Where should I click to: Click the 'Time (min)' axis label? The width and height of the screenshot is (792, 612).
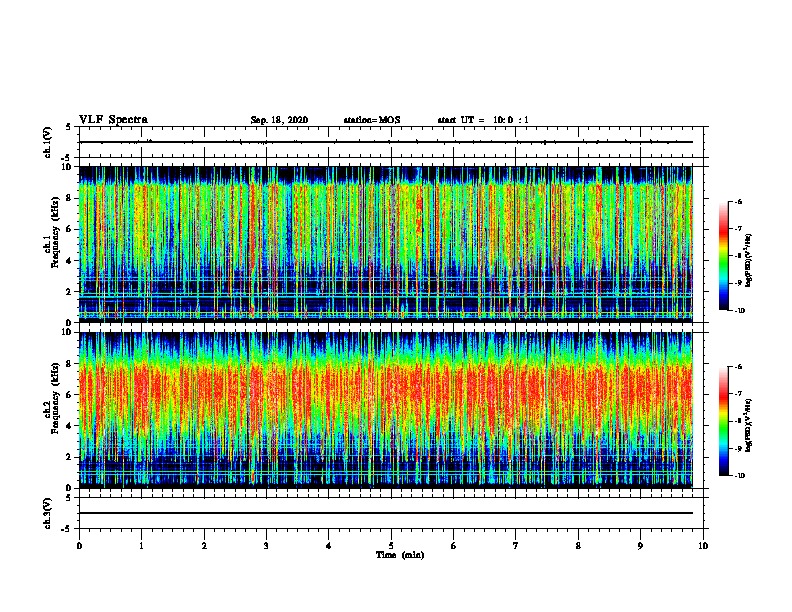[x=400, y=555]
